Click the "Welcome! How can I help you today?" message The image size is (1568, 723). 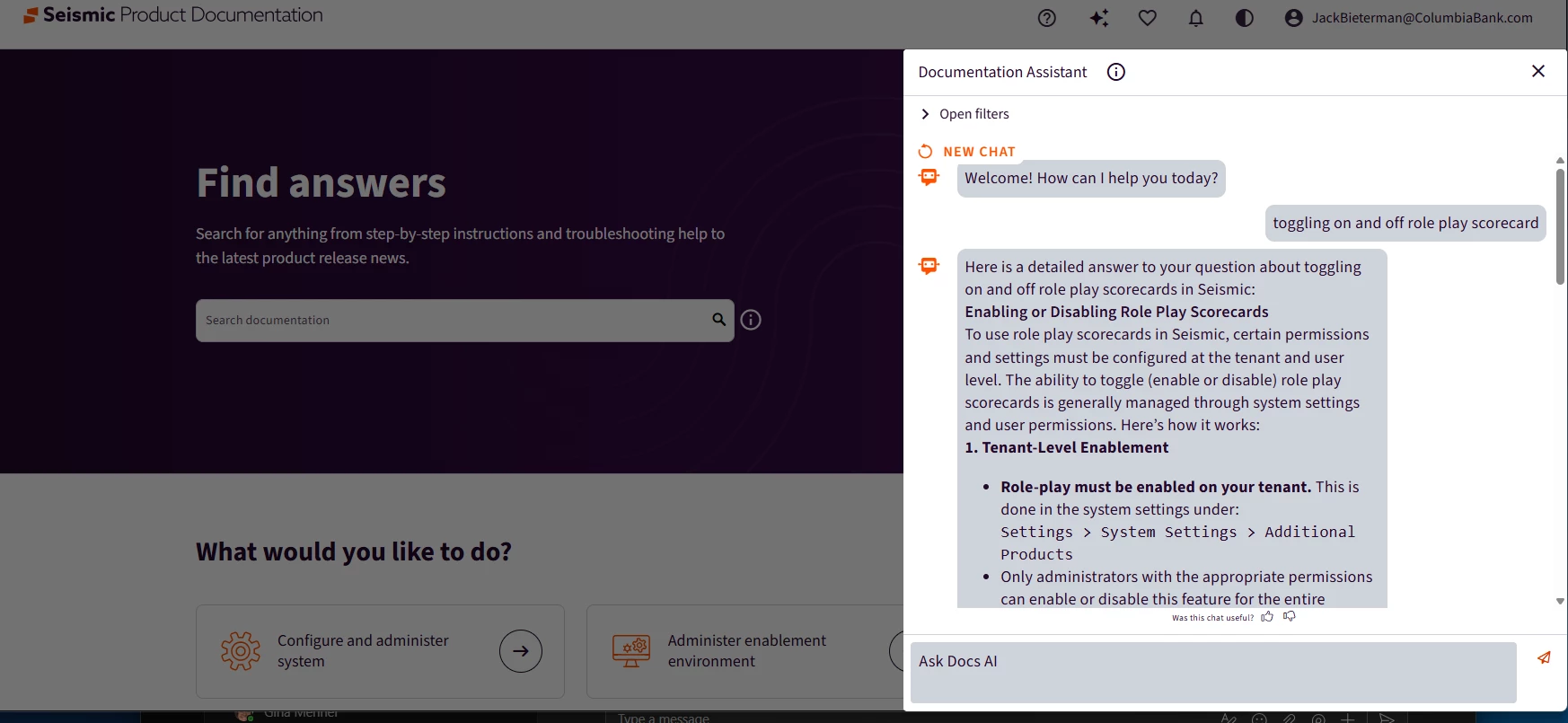click(x=1091, y=179)
